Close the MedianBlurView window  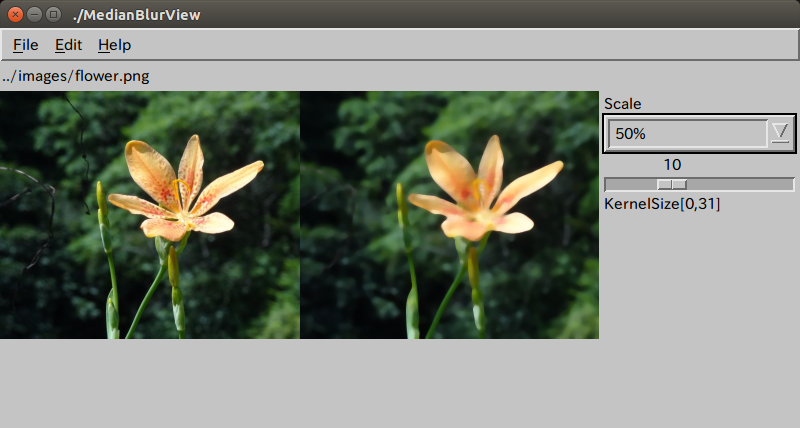(x=15, y=14)
